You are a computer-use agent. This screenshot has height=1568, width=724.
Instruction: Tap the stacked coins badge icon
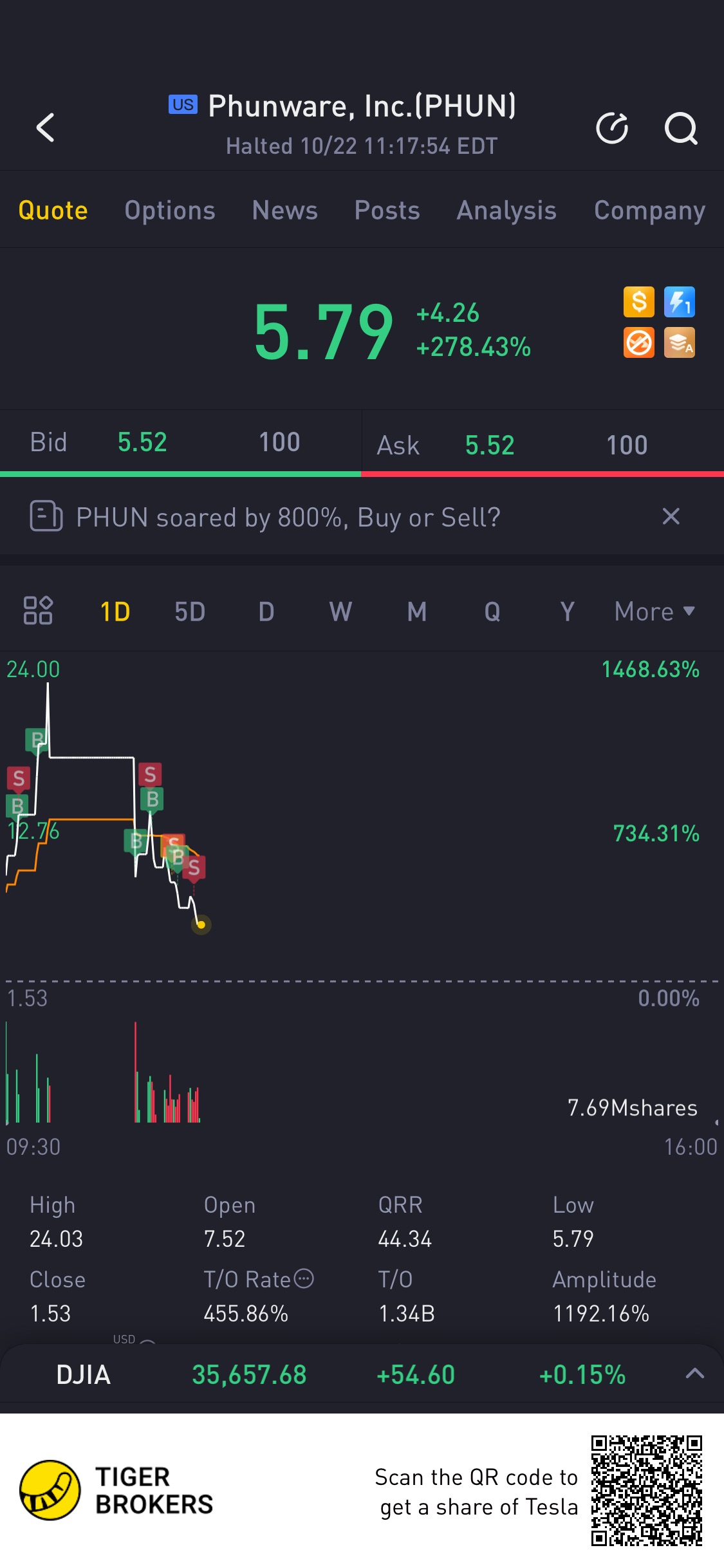coord(680,342)
